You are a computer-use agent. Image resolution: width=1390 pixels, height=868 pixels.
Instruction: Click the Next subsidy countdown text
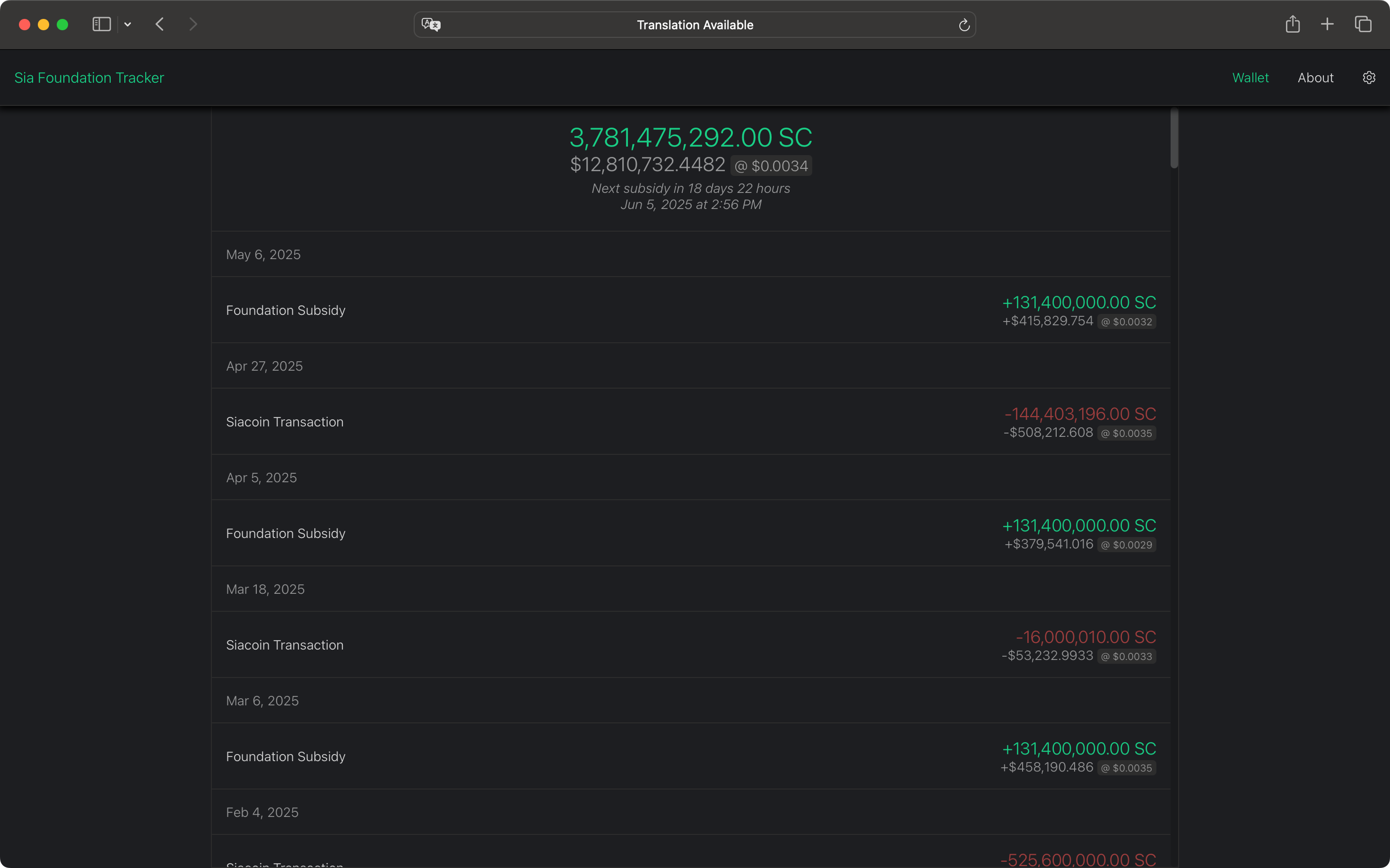tap(691, 188)
